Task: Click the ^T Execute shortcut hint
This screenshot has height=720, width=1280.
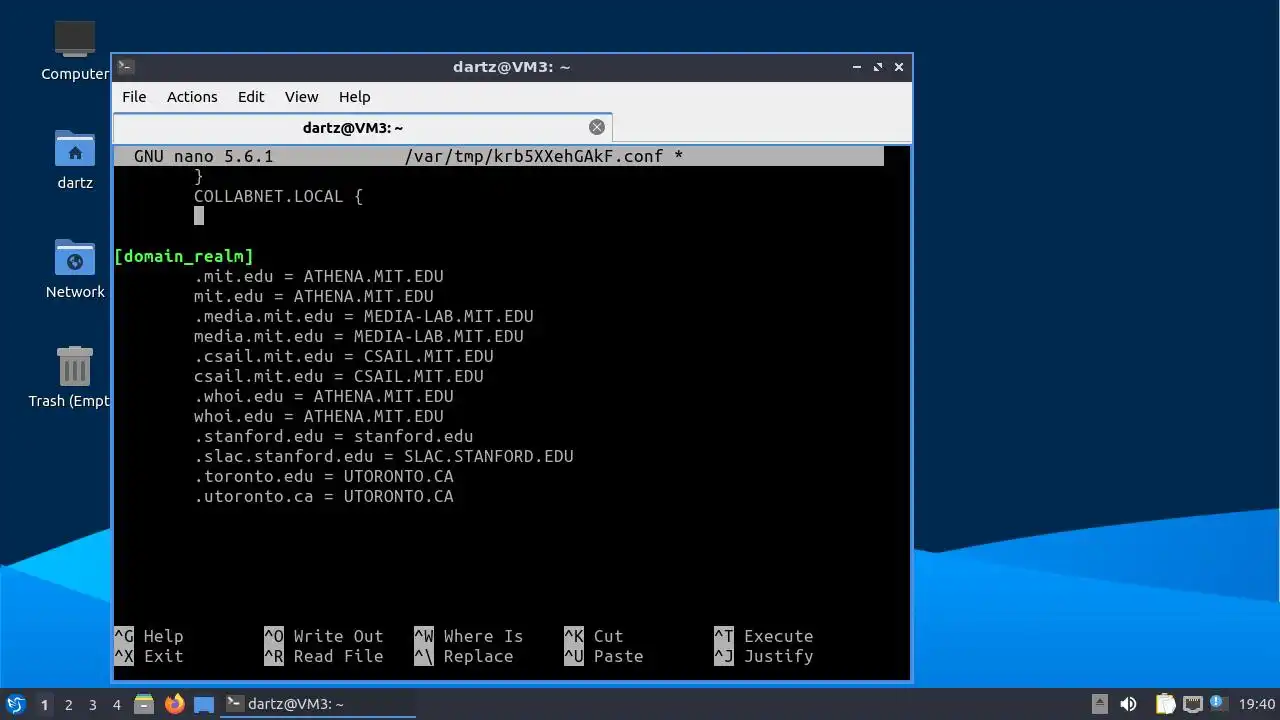Action: pyautogui.click(x=763, y=636)
